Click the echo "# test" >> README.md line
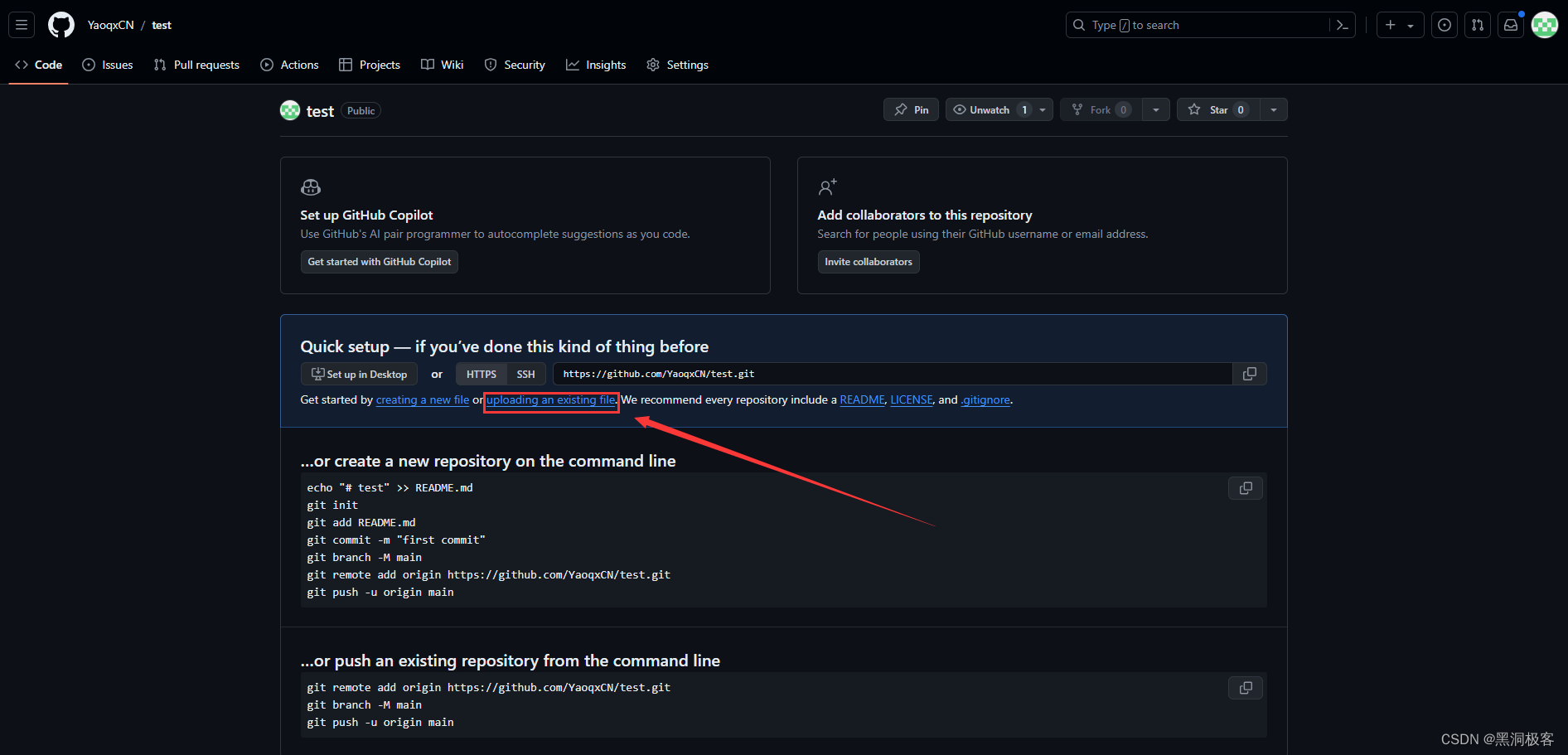1568x755 pixels. point(390,487)
